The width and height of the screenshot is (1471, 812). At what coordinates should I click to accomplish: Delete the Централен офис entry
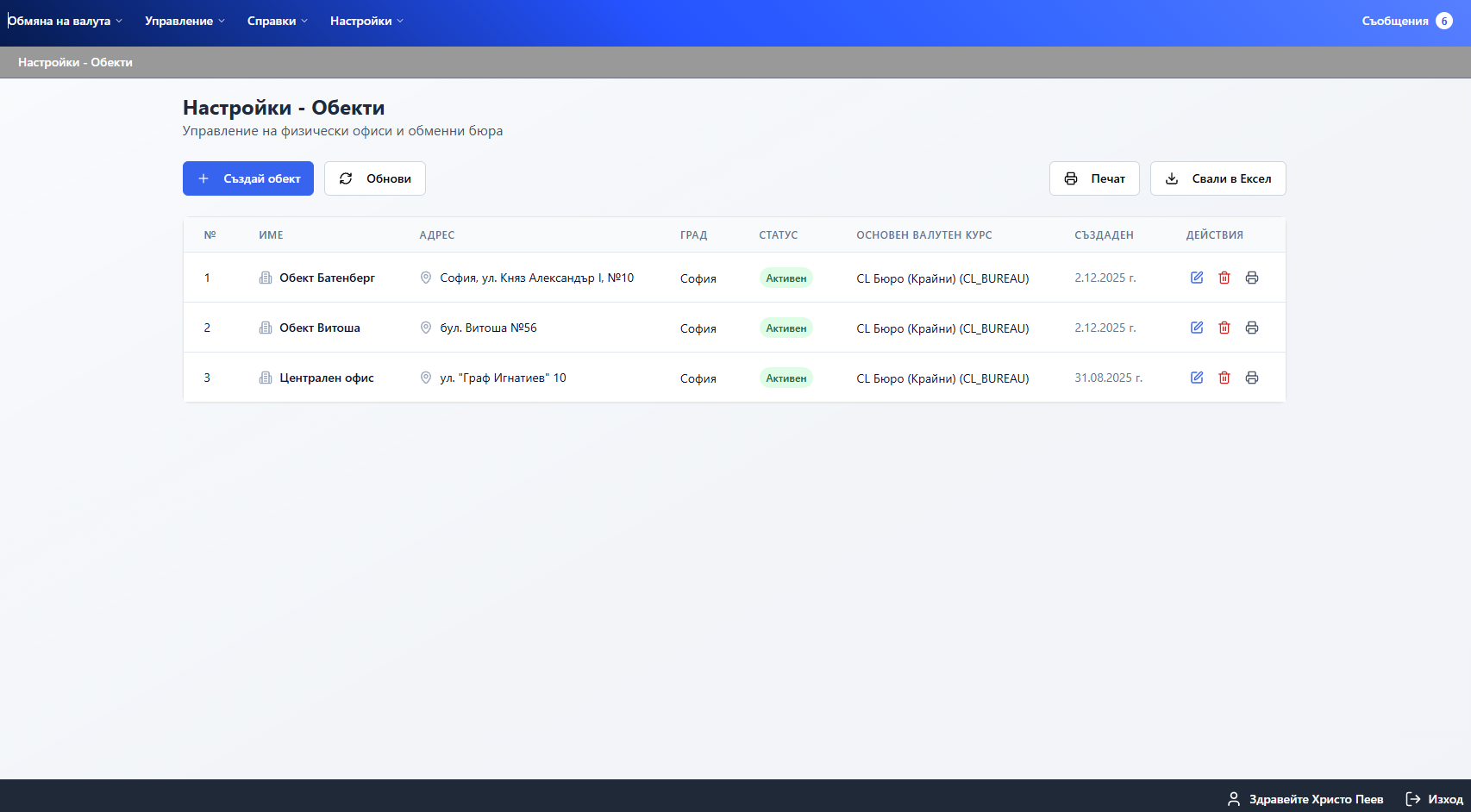pos(1224,378)
